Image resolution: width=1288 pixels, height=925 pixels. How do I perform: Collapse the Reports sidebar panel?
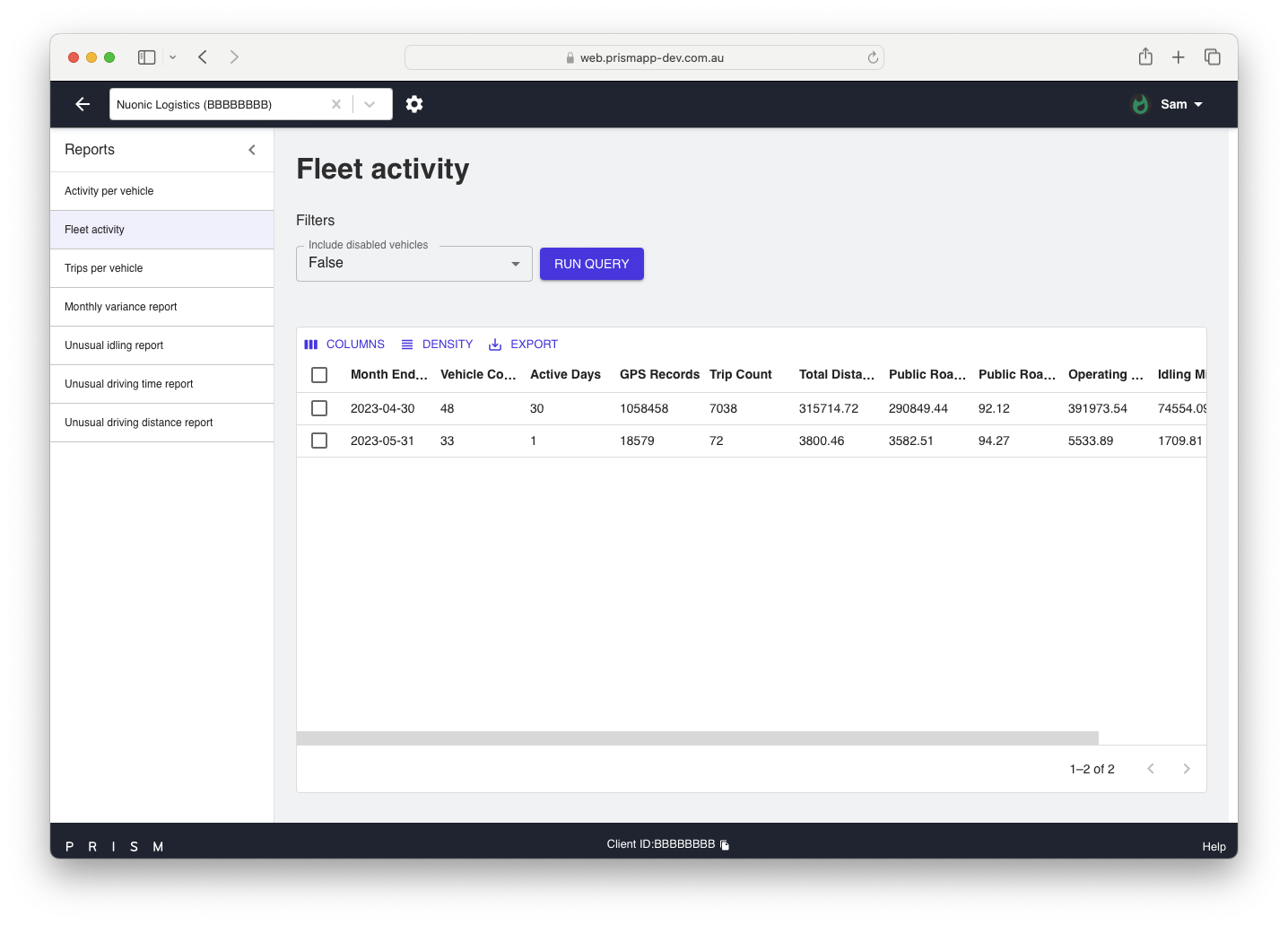click(252, 150)
